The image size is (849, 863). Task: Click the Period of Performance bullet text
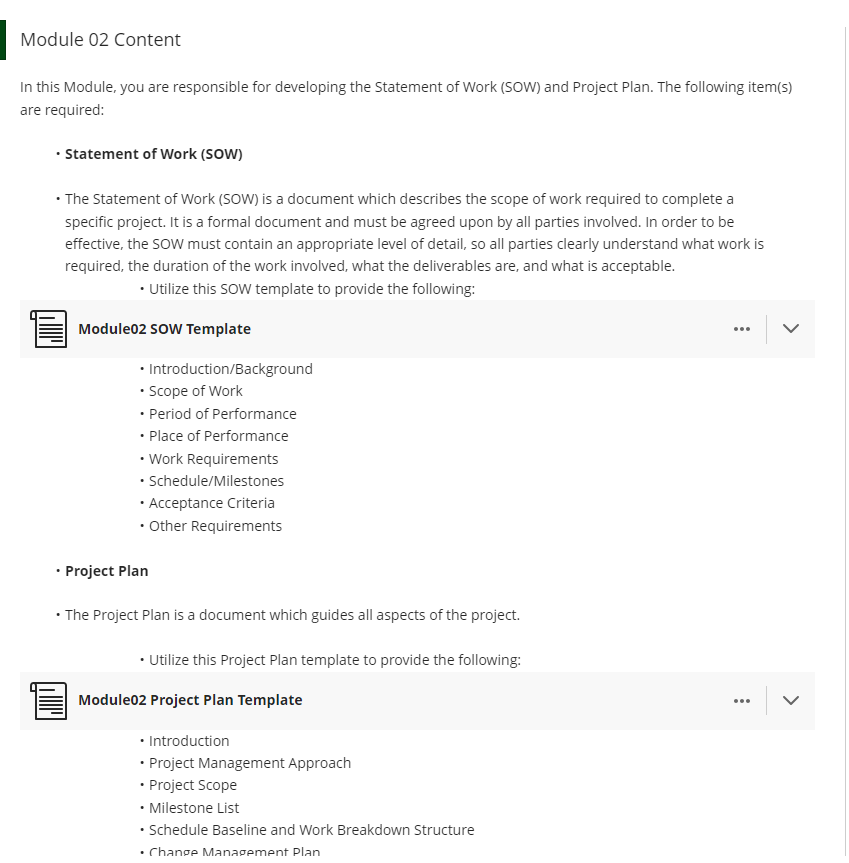pyautogui.click(x=222, y=414)
